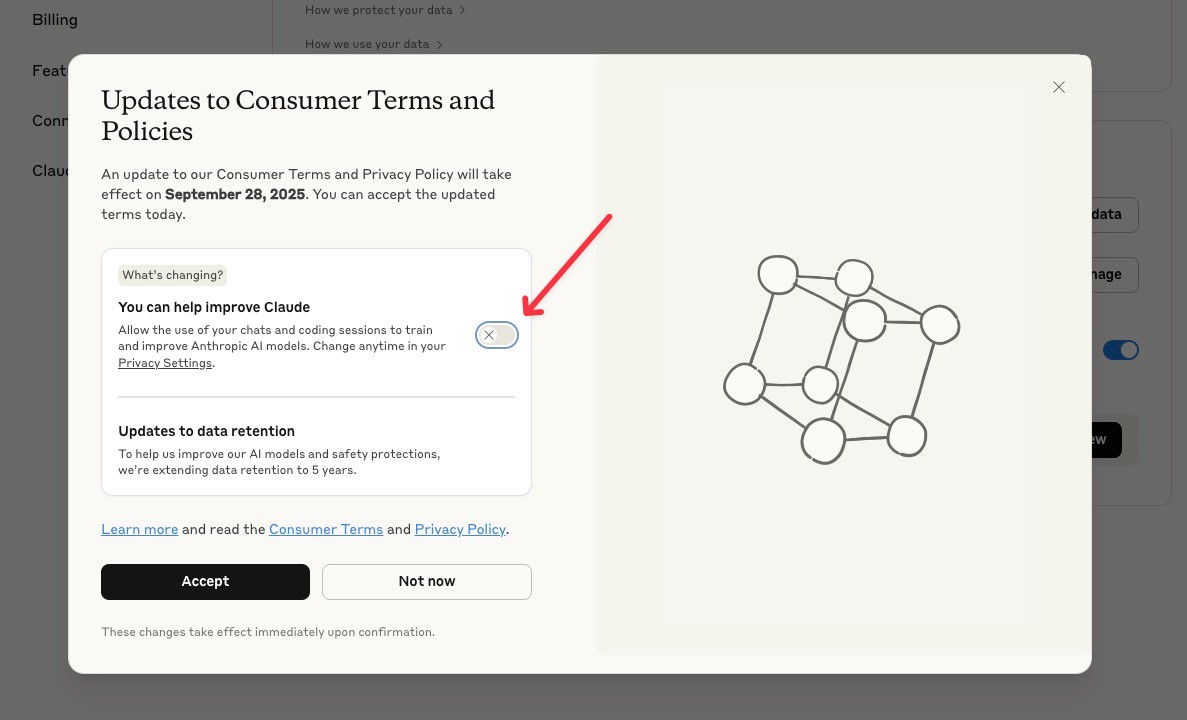Click the "What's changing?" badge
This screenshot has width=1187, height=720.
pyautogui.click(x=173, y=275)
